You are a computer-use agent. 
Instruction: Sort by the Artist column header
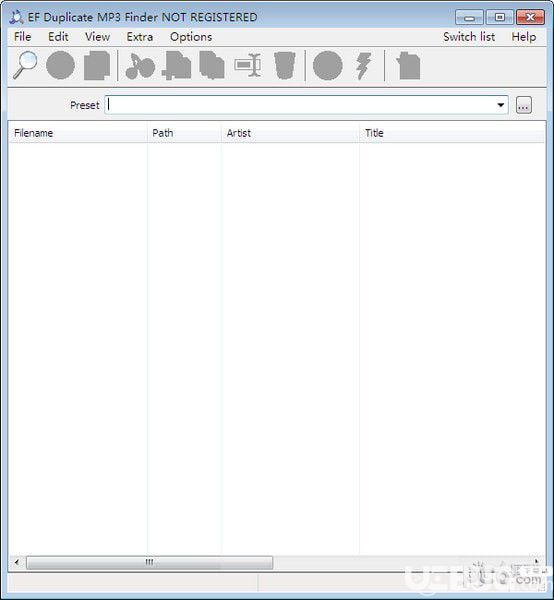pyautogui.click(x=290, y=133)
